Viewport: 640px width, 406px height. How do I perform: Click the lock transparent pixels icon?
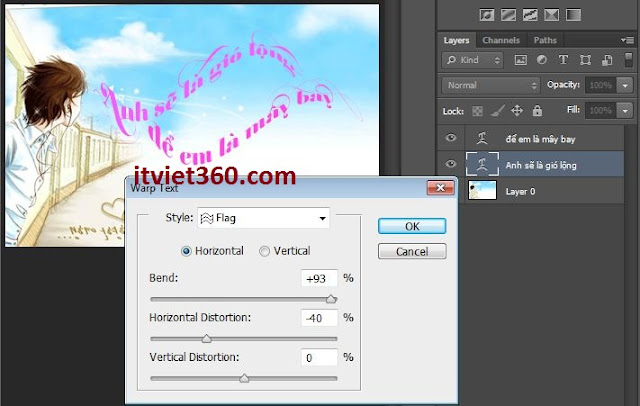point(480,110)
